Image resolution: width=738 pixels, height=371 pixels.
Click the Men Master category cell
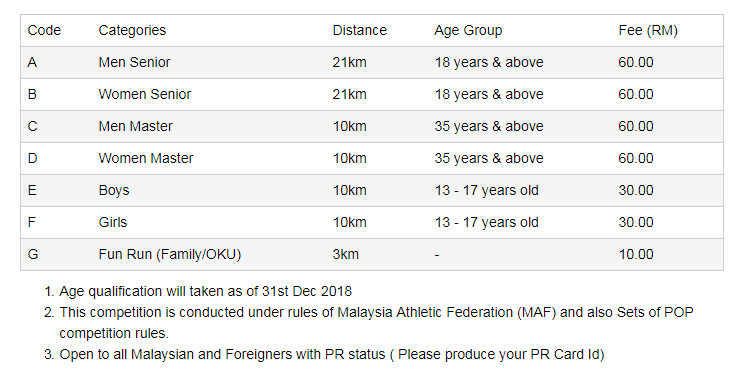[x=136, y=127]
